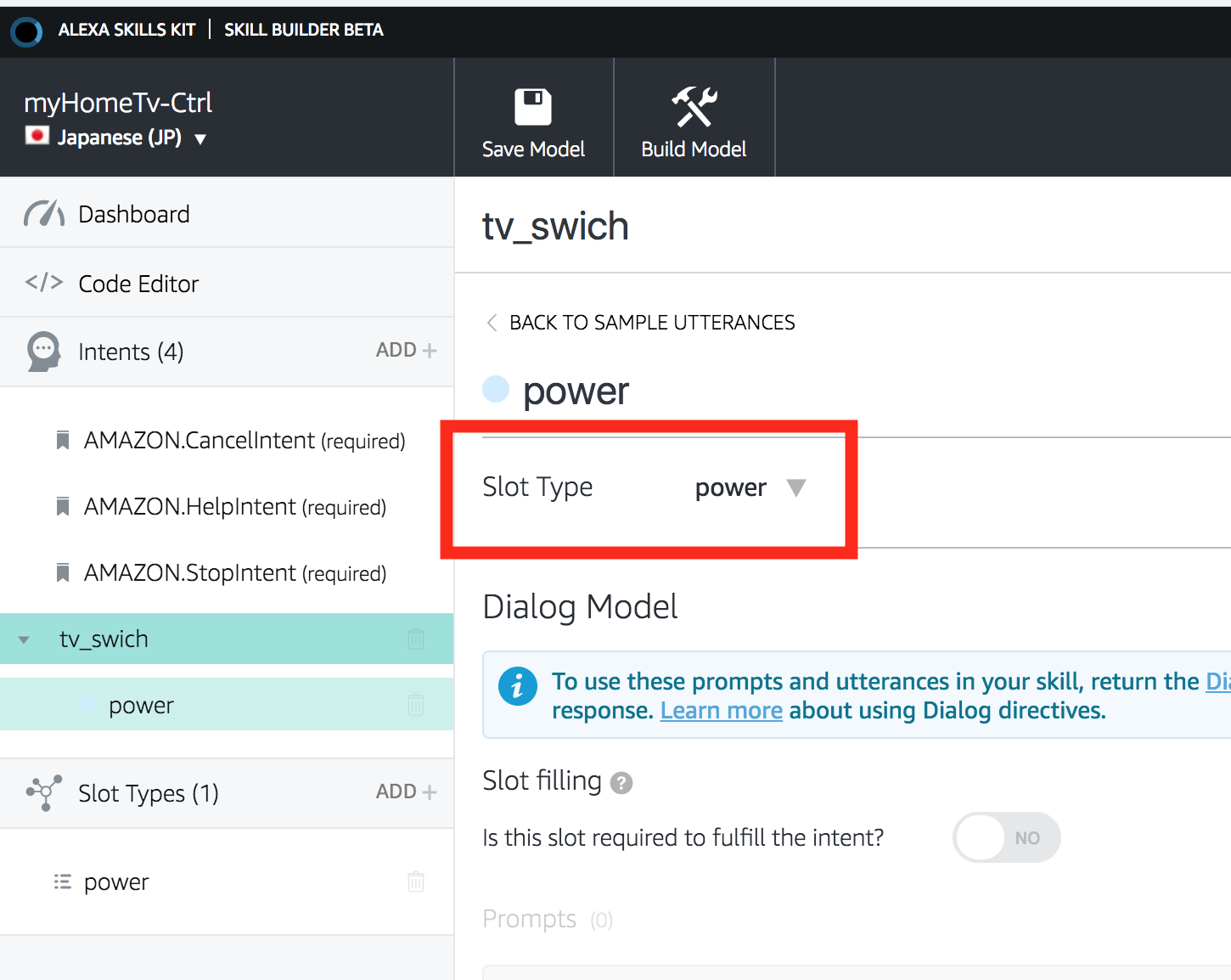The width and height of the screenshot is (1231, 980).
Task: Click the Slot Types node icon
Action: [44, 792]
